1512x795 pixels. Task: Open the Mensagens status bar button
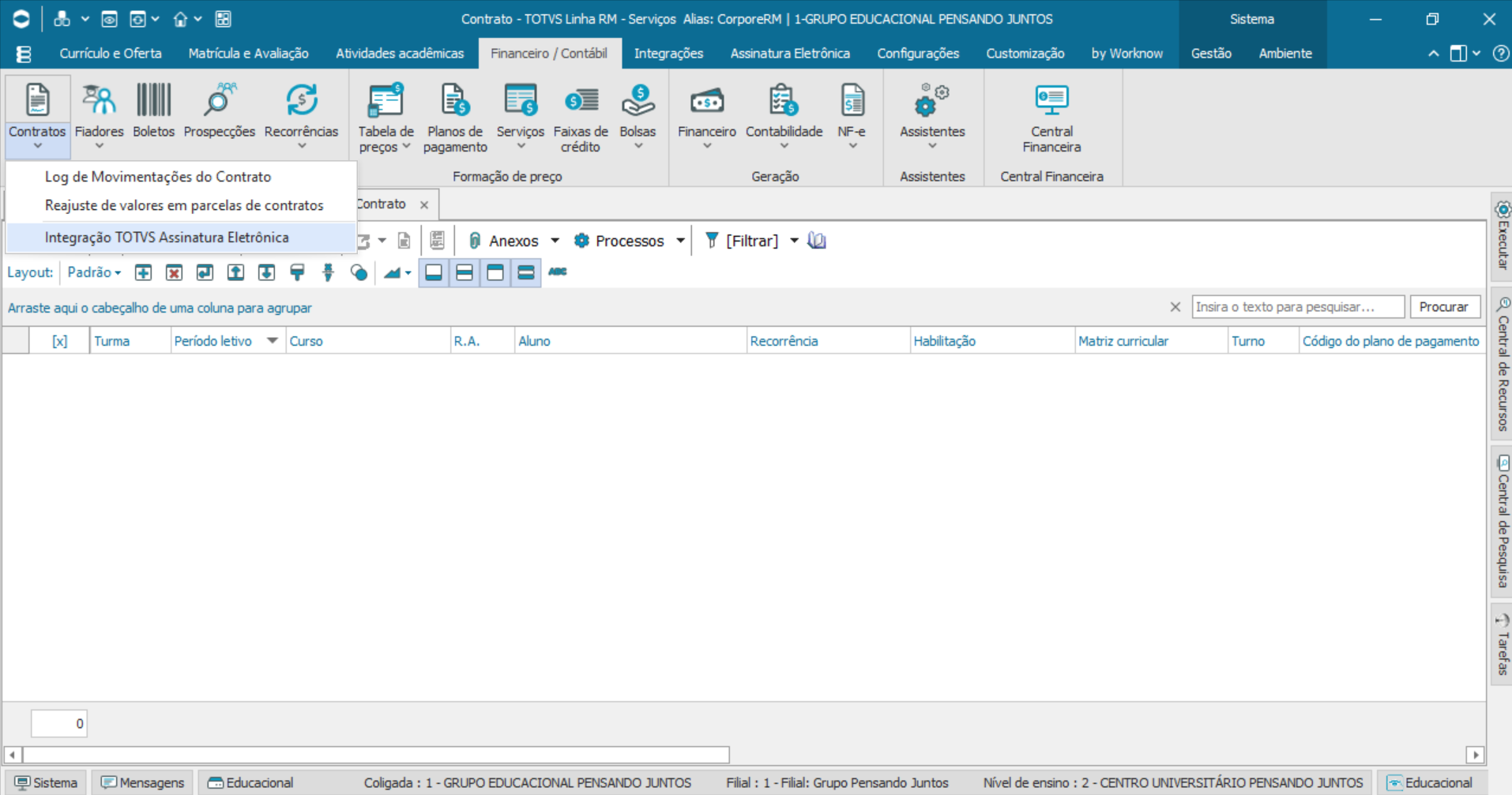click(x=142, y=782)
